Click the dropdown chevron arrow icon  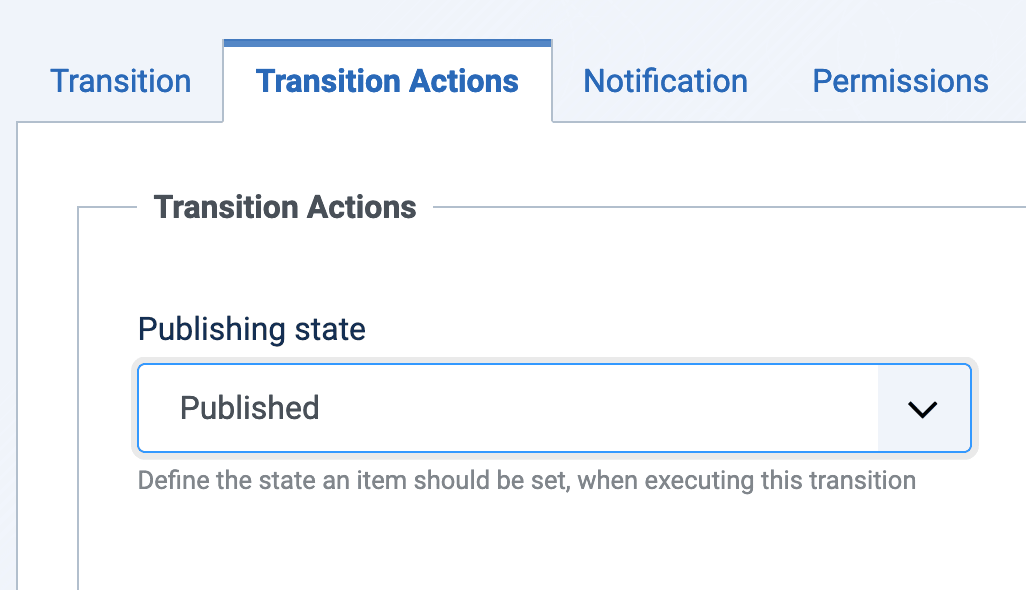tap(922, 408)
